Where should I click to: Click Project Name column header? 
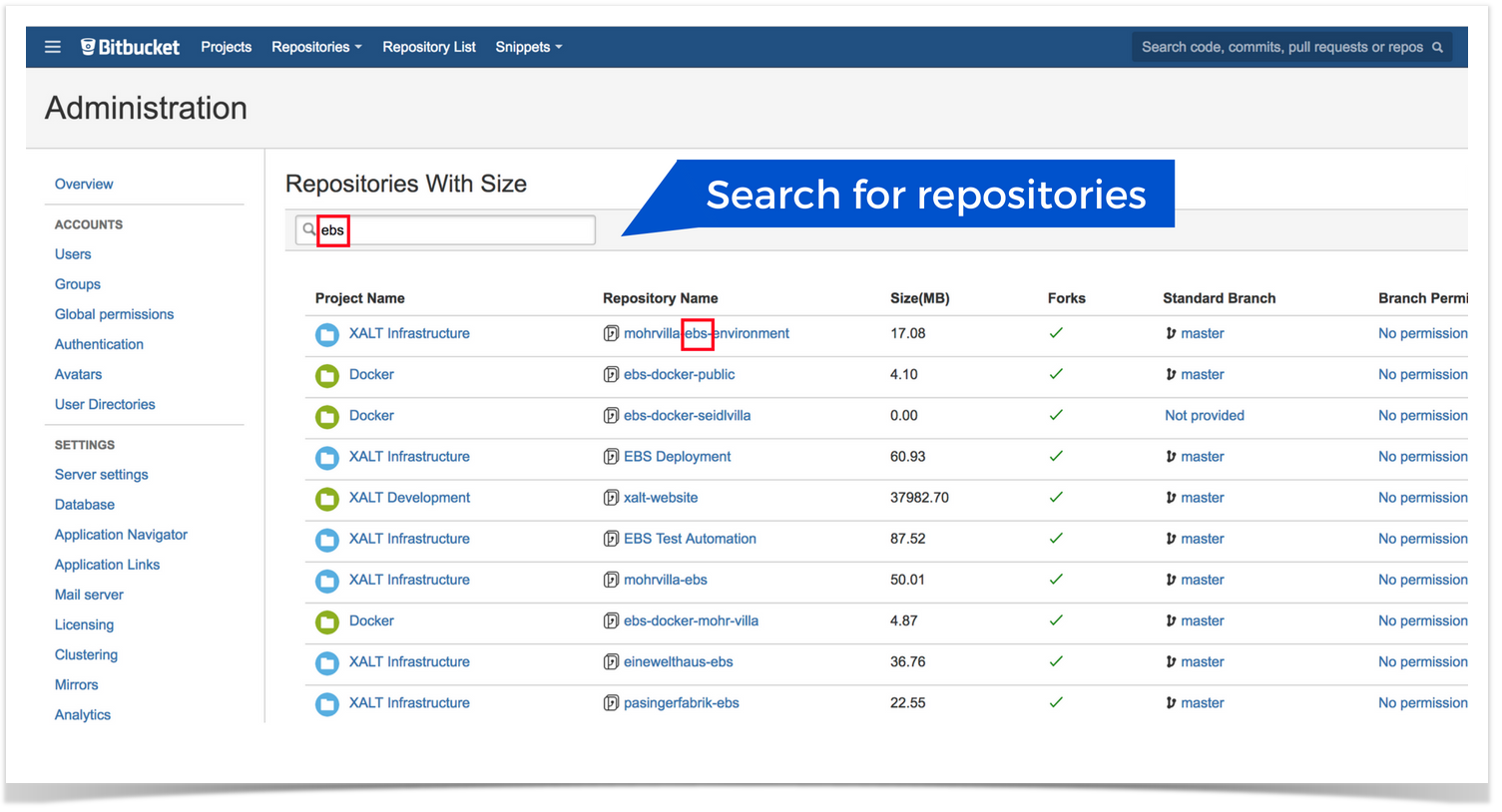pos(360,297)
